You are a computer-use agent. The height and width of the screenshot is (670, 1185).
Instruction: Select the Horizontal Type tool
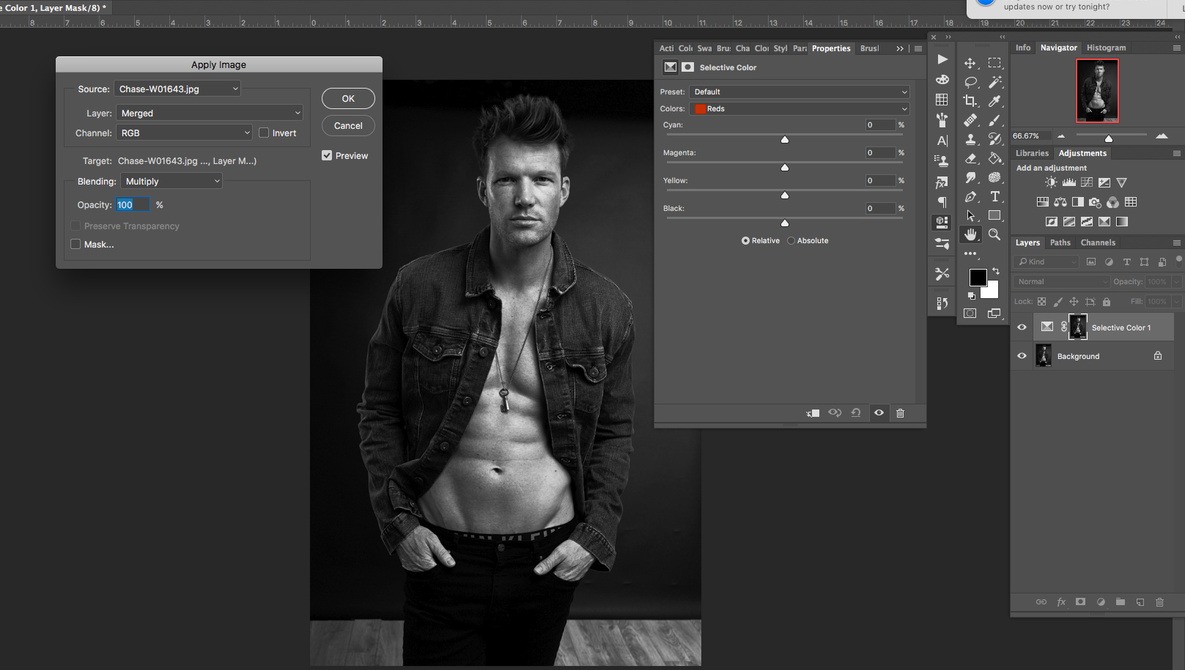[993, 197]
